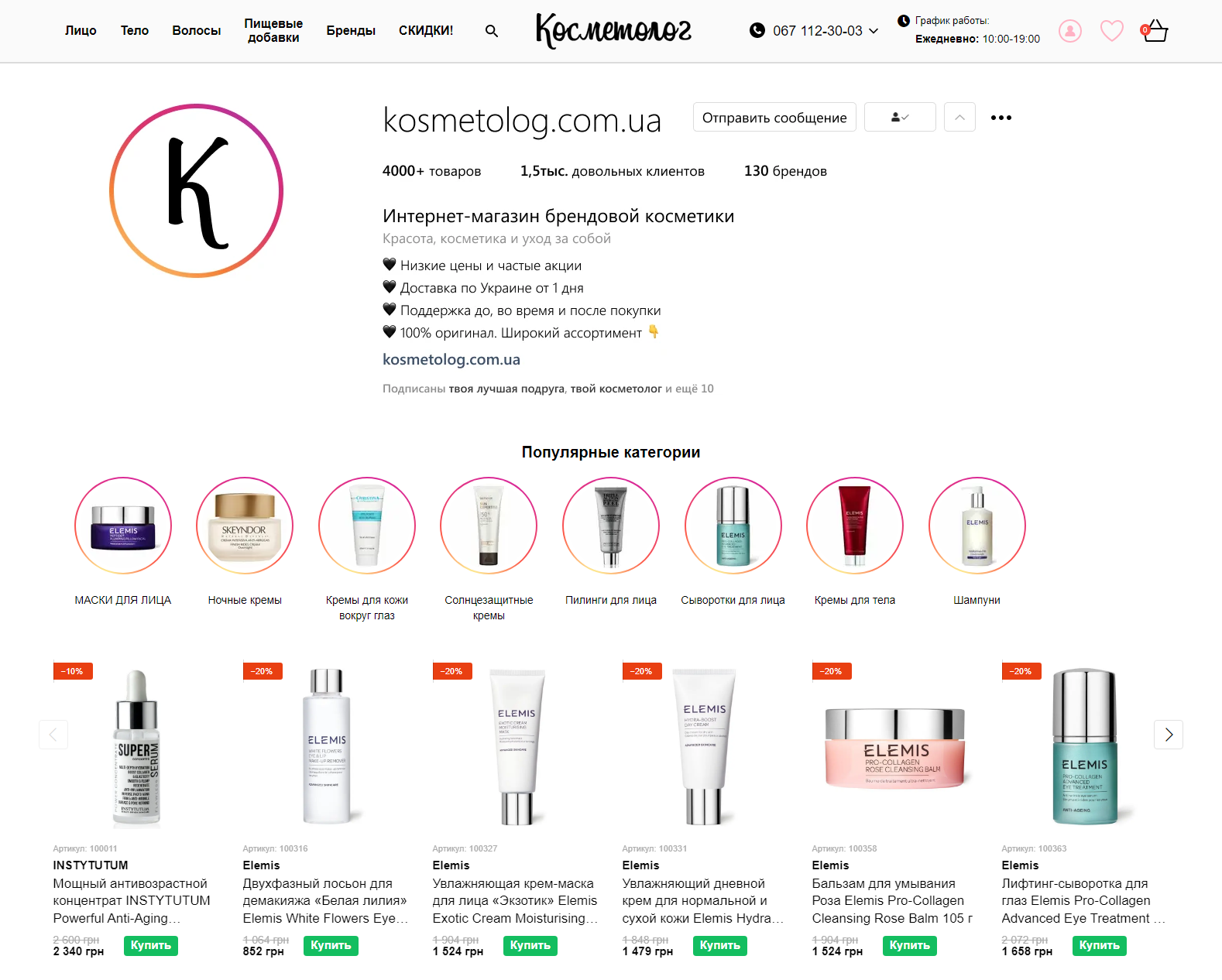Toggle the following person-check button
This screenshot has height=980, width=1222.
coord(900,117)
